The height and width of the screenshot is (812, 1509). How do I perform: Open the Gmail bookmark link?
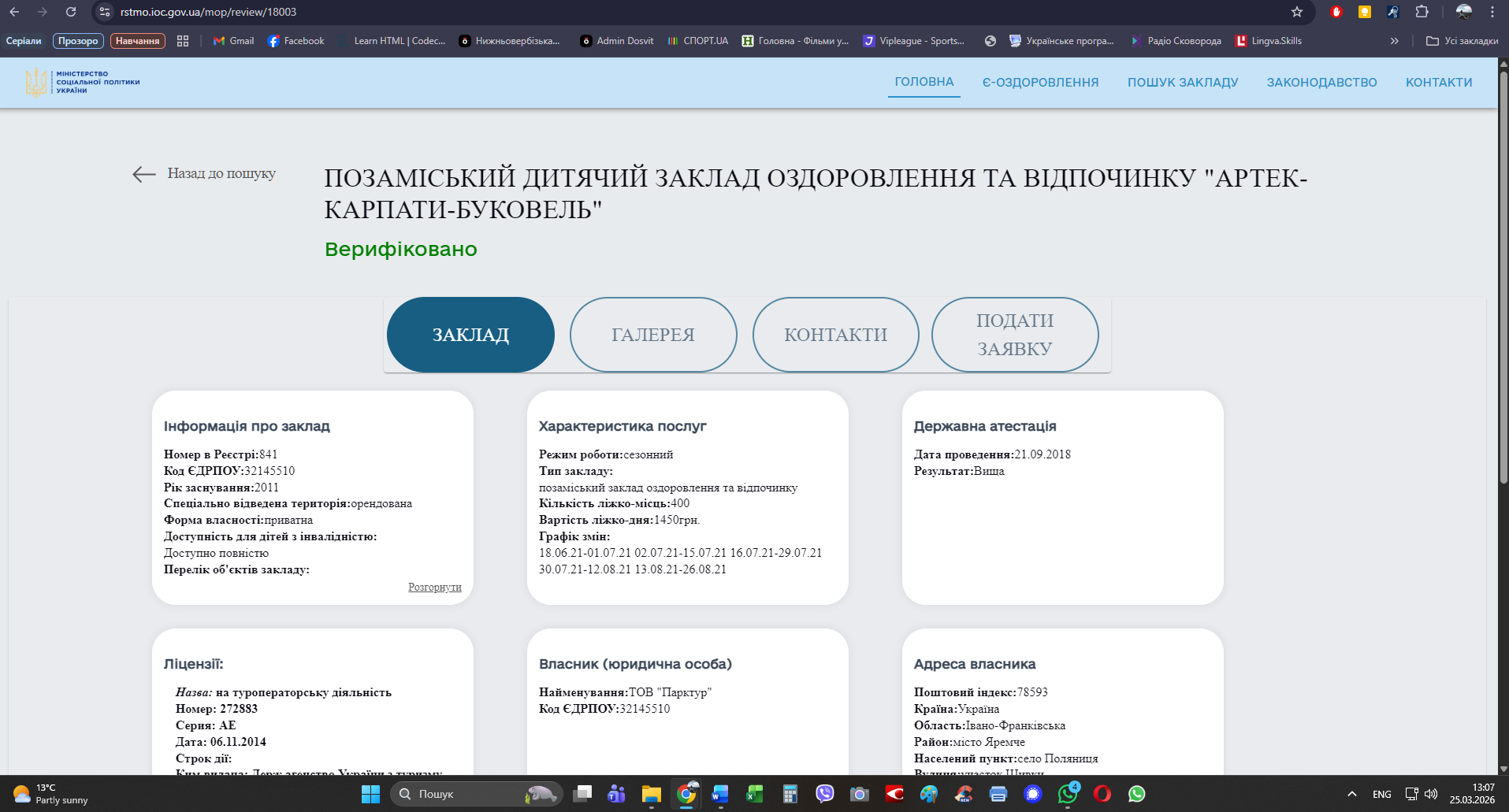[234, 41]
